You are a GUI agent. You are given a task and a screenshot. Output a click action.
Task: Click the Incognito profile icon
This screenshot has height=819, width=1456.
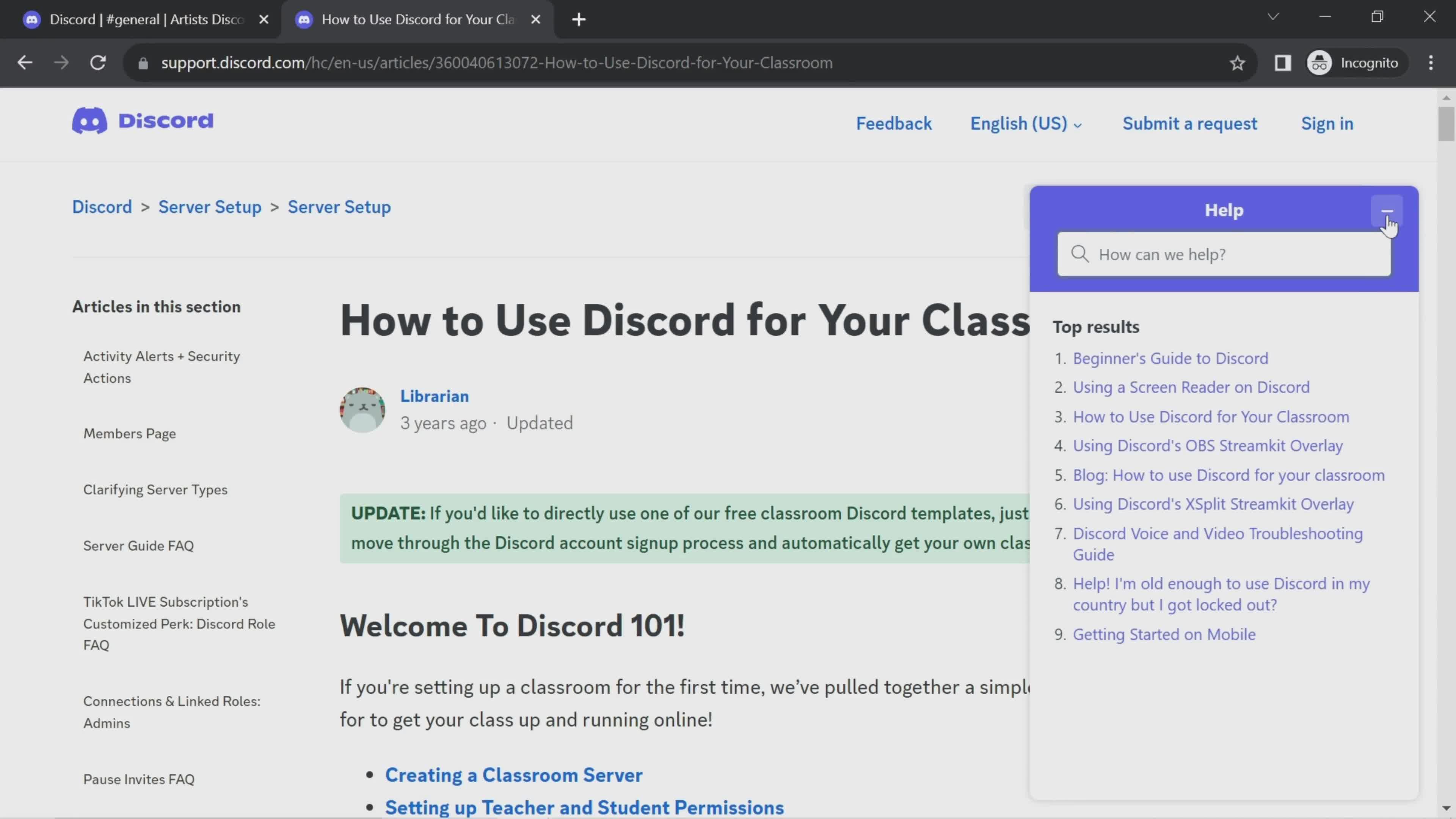pos(1320,63)
